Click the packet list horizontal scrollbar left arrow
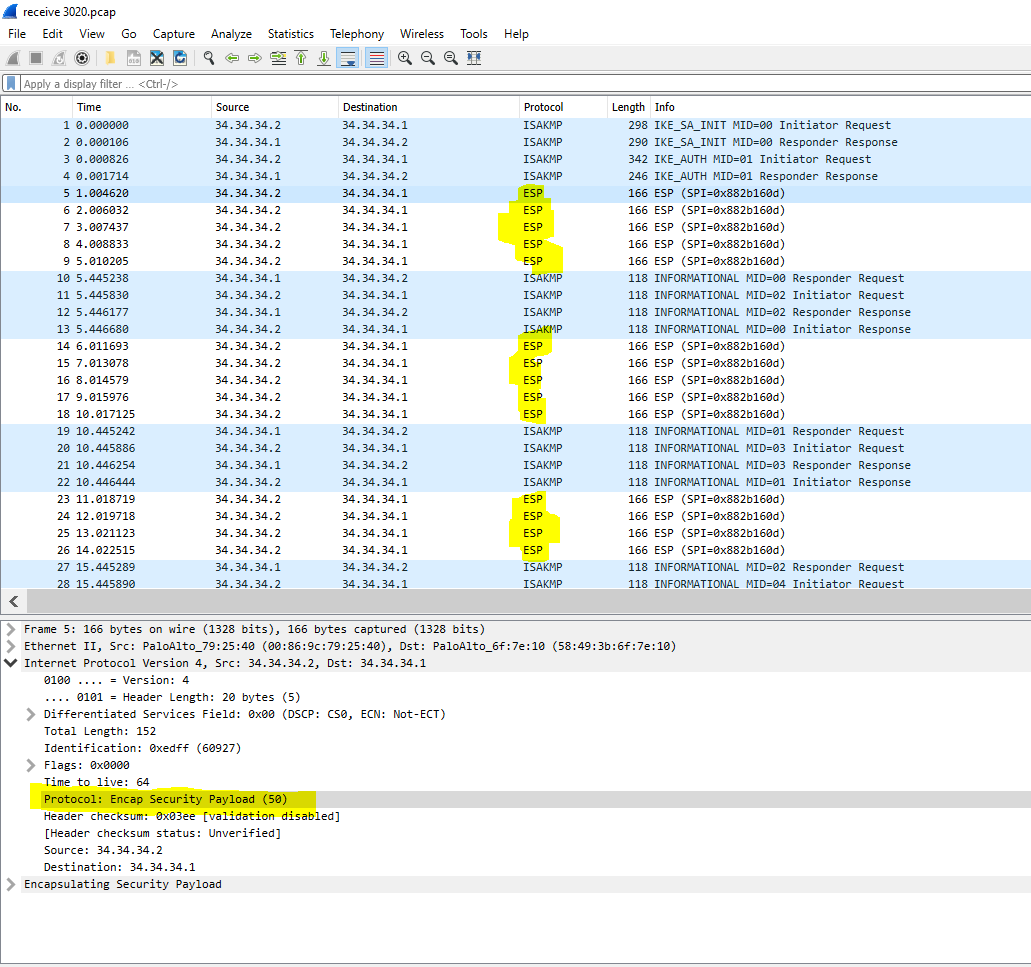Viewport: 1031px width, 967px height. point(14,601)
